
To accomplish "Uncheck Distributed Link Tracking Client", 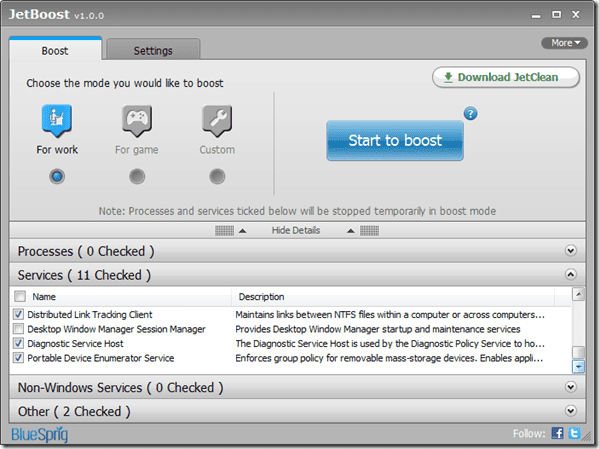I will [x=18, y=314].
